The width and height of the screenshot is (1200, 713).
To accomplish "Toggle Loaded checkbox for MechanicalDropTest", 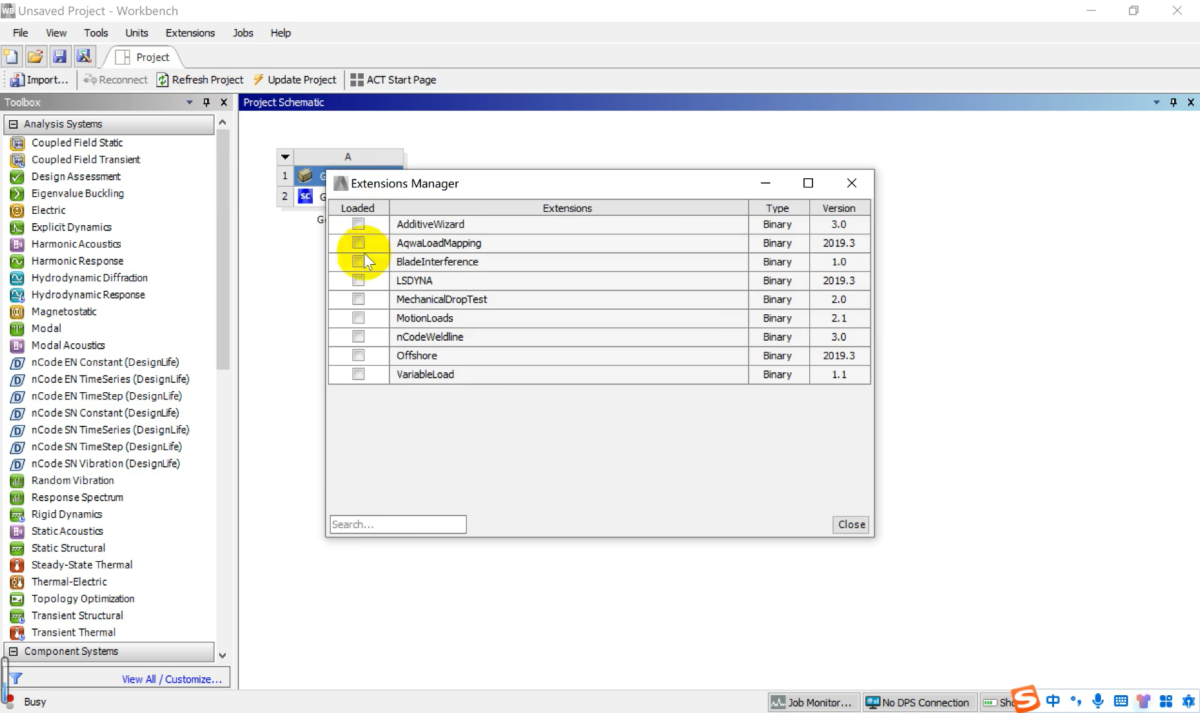I will point(358,299).
